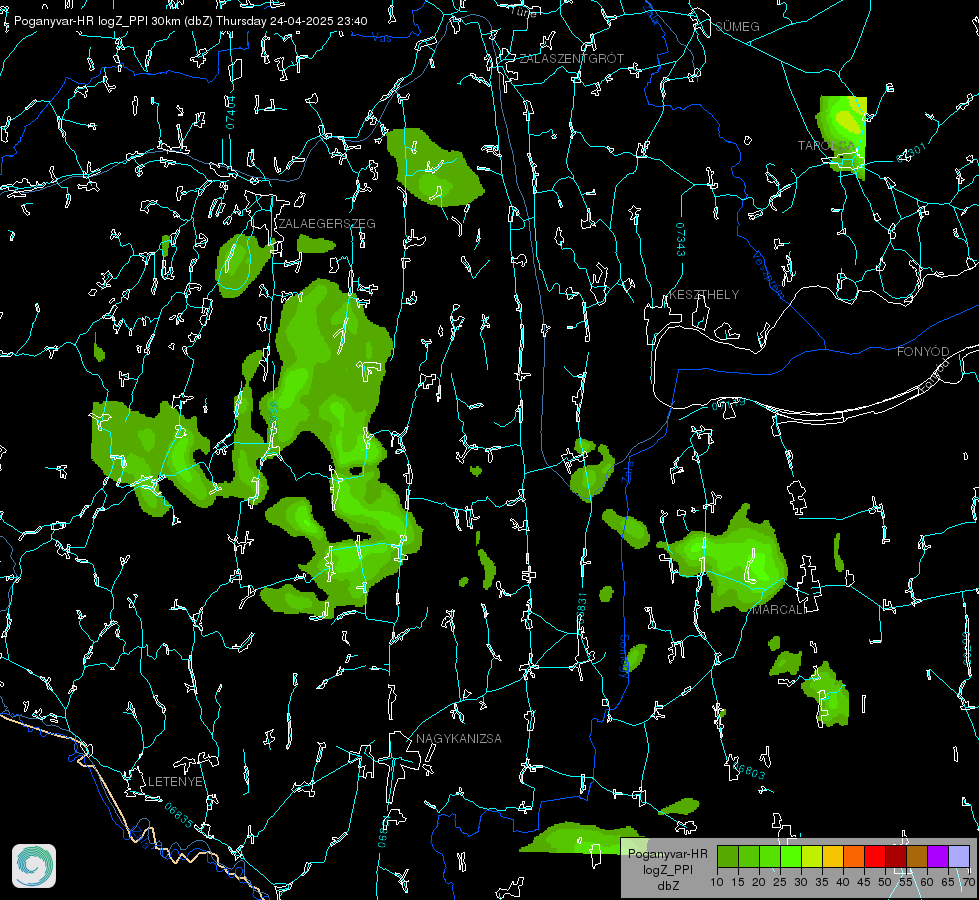Select the logZ_PPI legend label
The width and height of the screenshot is (979, 900).
[668, 869]
